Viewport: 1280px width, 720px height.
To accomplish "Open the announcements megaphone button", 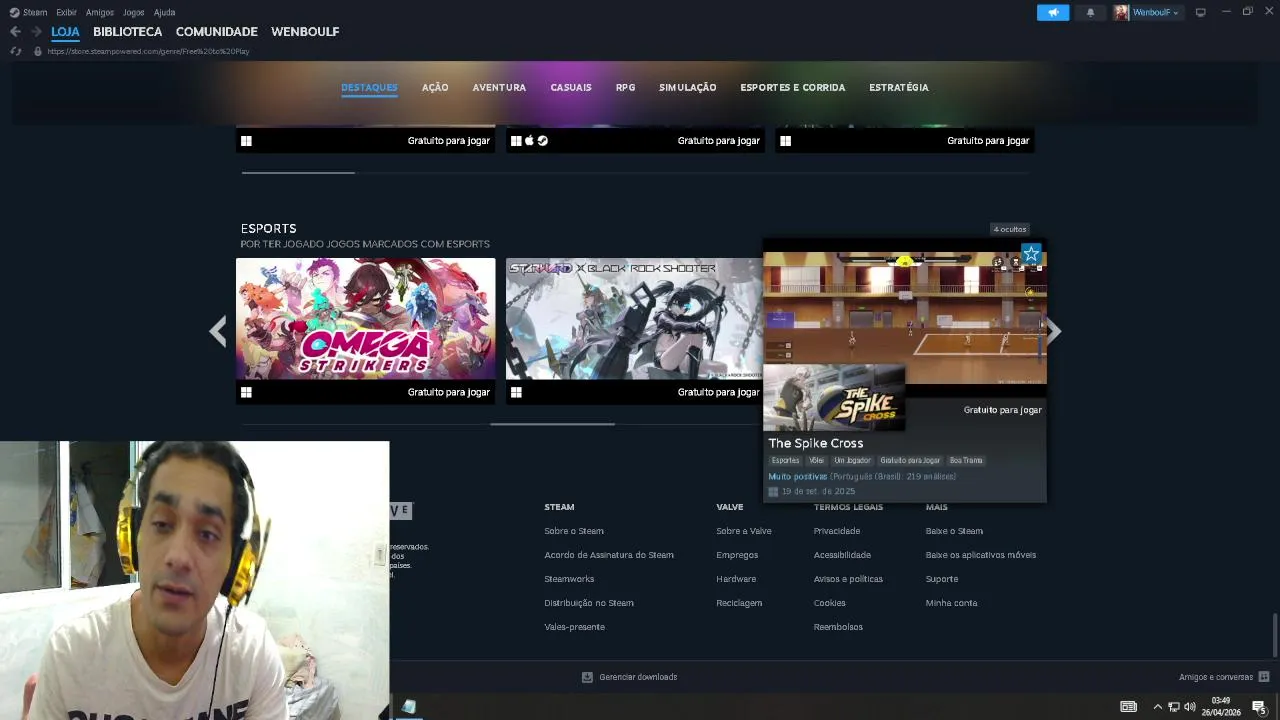I will (x=1053, y=12).
